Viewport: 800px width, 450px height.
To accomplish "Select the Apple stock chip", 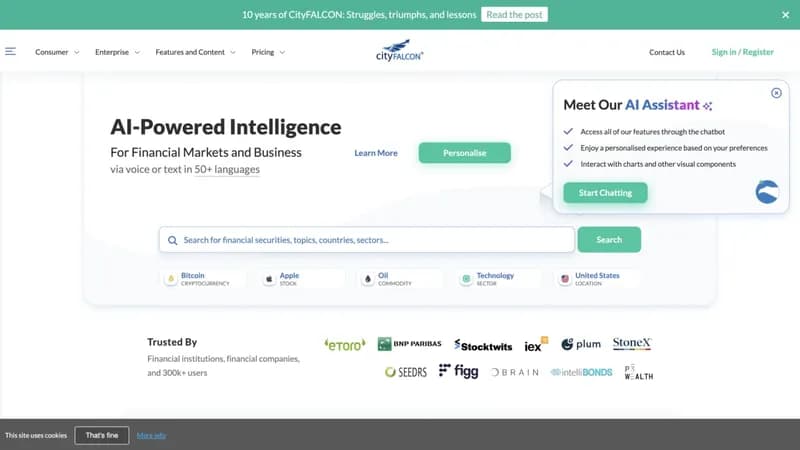I will pos(301,279).
